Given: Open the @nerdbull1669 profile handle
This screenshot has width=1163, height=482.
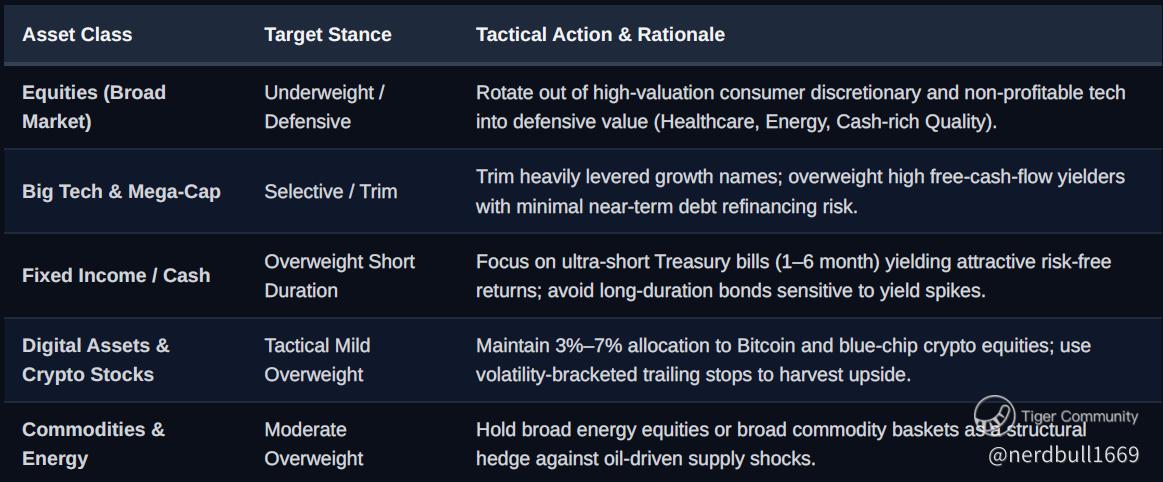Looking at the screenshot, I should 1063,454.
